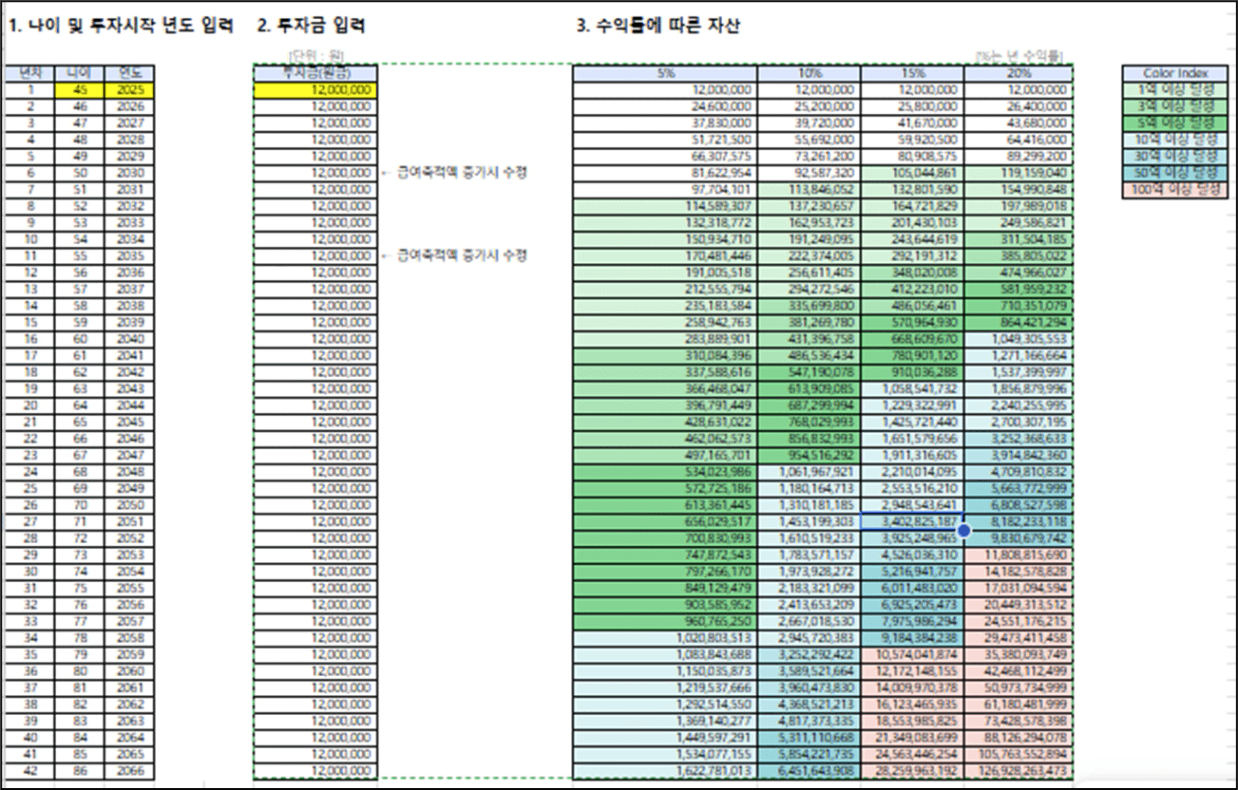This screenshot has height=790, width=1238.
Task: Click the pink 100억 이상 달성 legend swatch
Action: 1175,190
